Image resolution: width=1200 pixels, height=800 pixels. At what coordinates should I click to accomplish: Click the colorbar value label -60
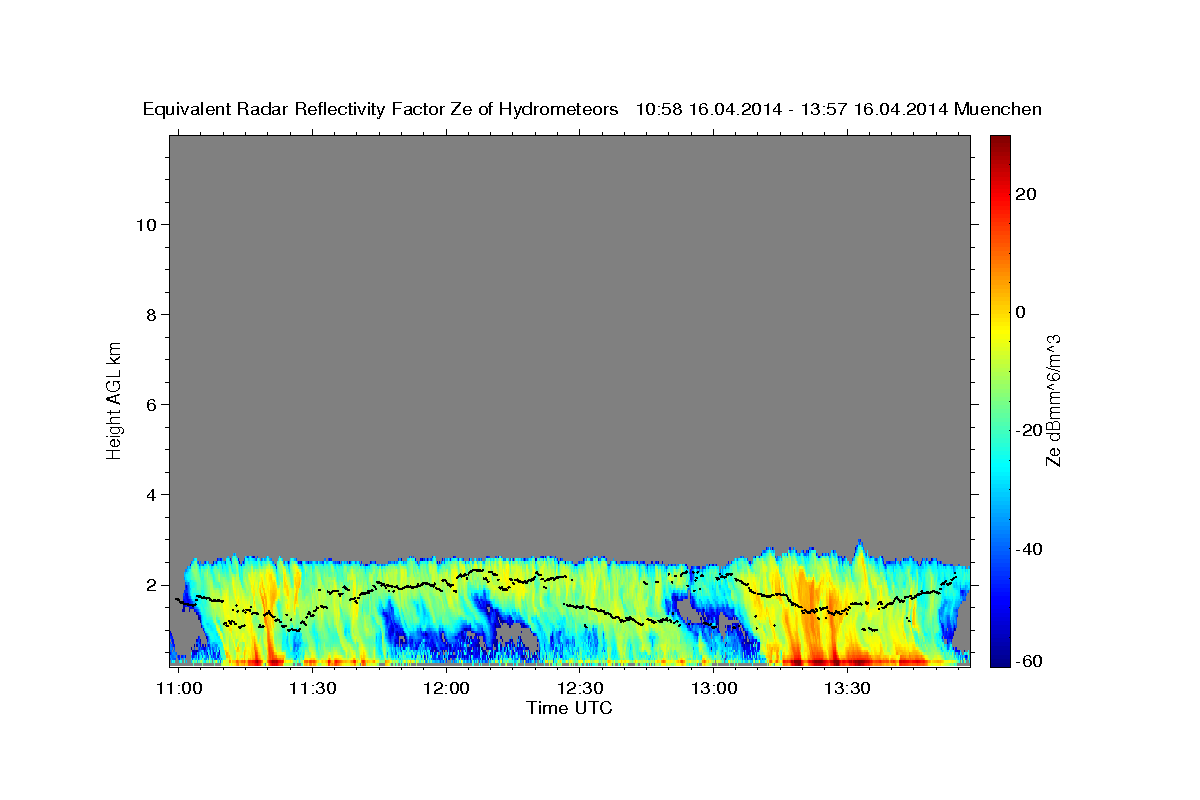click(1029, 661)
